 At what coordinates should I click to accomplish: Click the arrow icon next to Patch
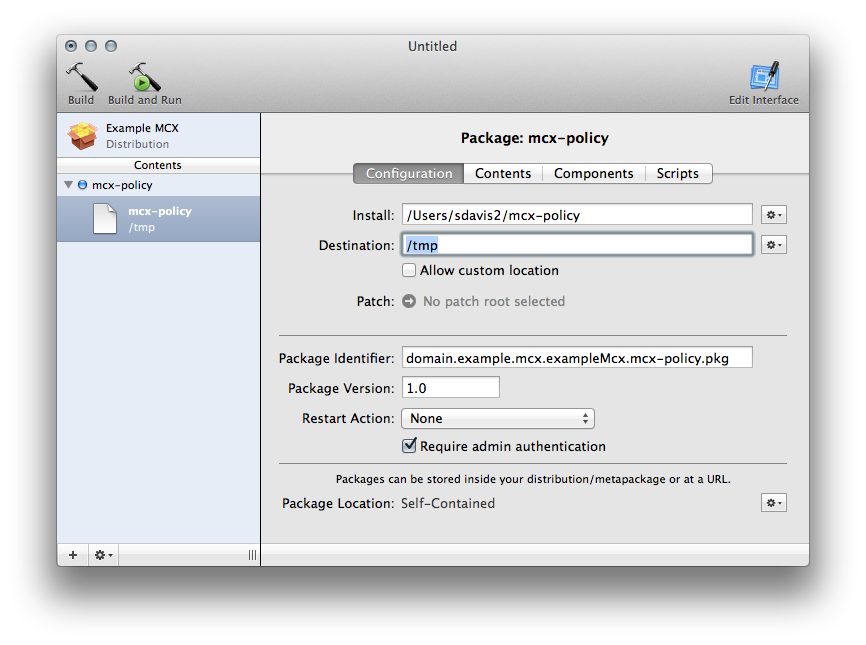[x=409, y=302]
